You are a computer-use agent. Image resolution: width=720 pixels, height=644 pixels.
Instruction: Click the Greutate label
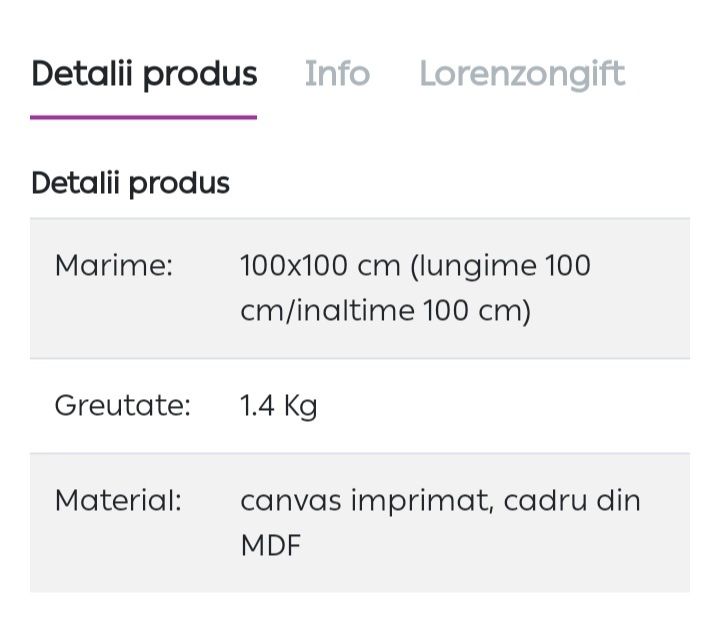click(x=123, y=406)
